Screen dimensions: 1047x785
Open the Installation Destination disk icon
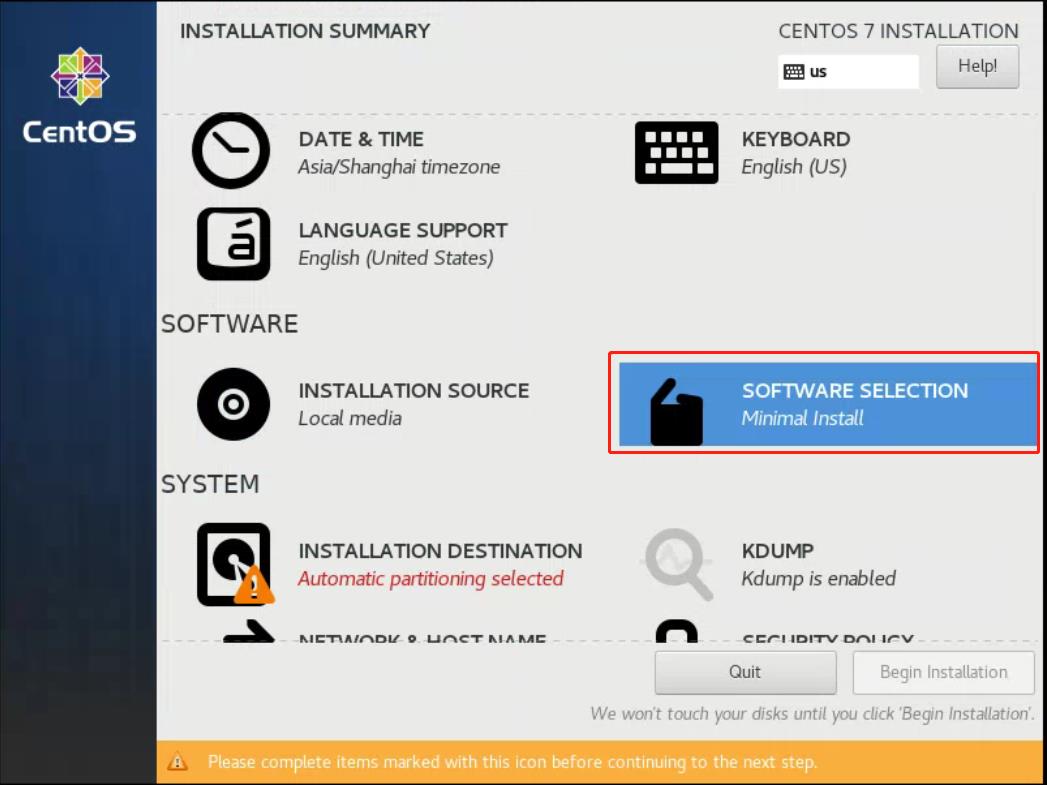[x=235, y=565]
